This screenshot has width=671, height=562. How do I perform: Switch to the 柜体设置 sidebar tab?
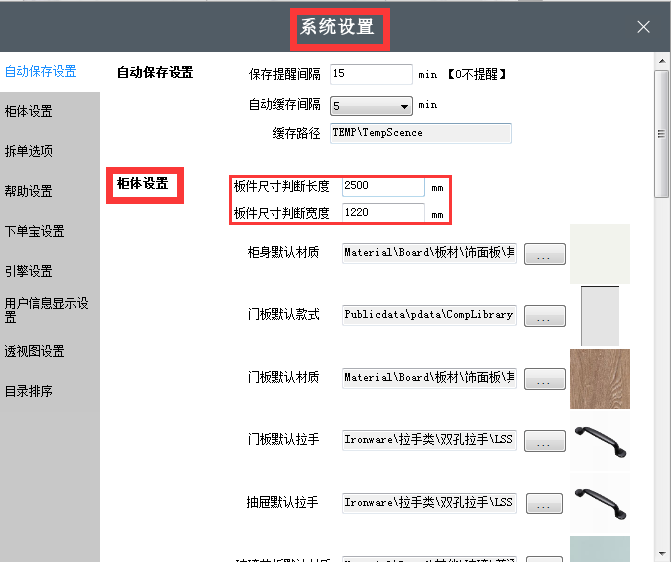[29, 111]
